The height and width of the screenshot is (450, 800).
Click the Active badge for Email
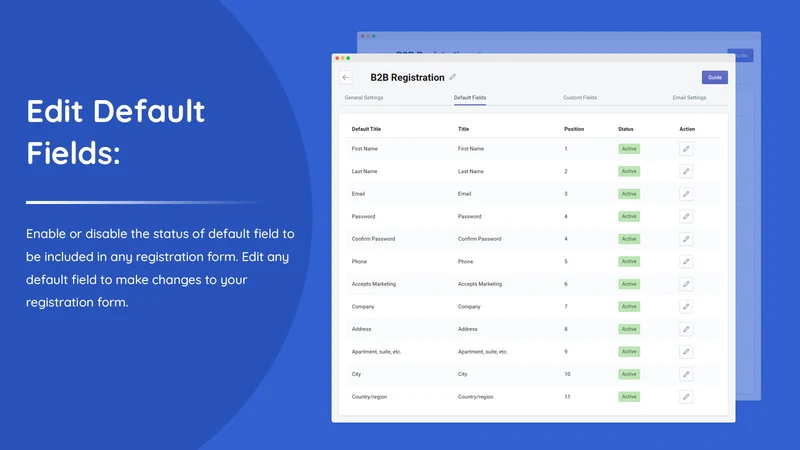pyautogui.click(x=629, y=194)
